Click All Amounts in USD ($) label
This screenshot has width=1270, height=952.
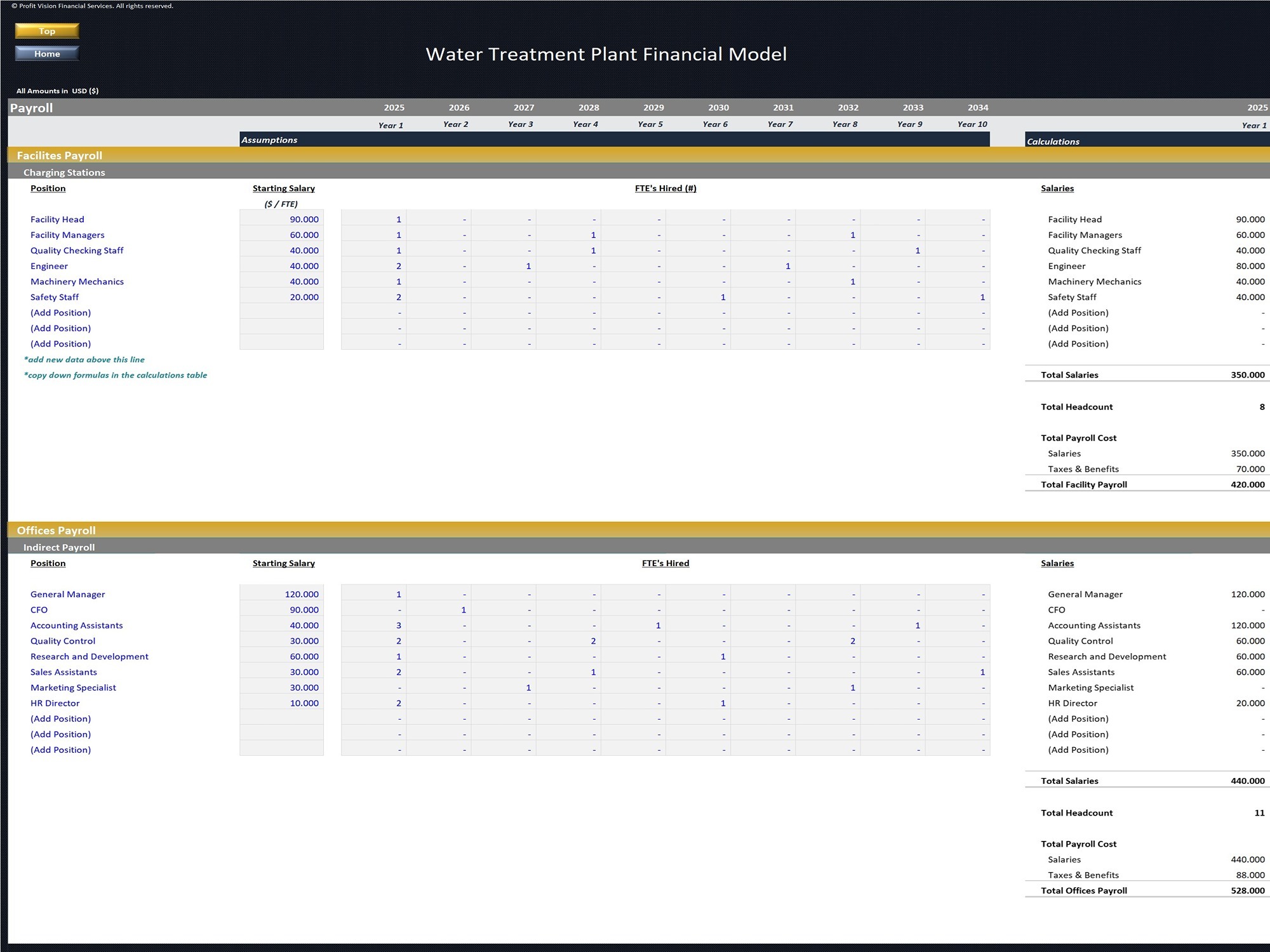point(57,91)
